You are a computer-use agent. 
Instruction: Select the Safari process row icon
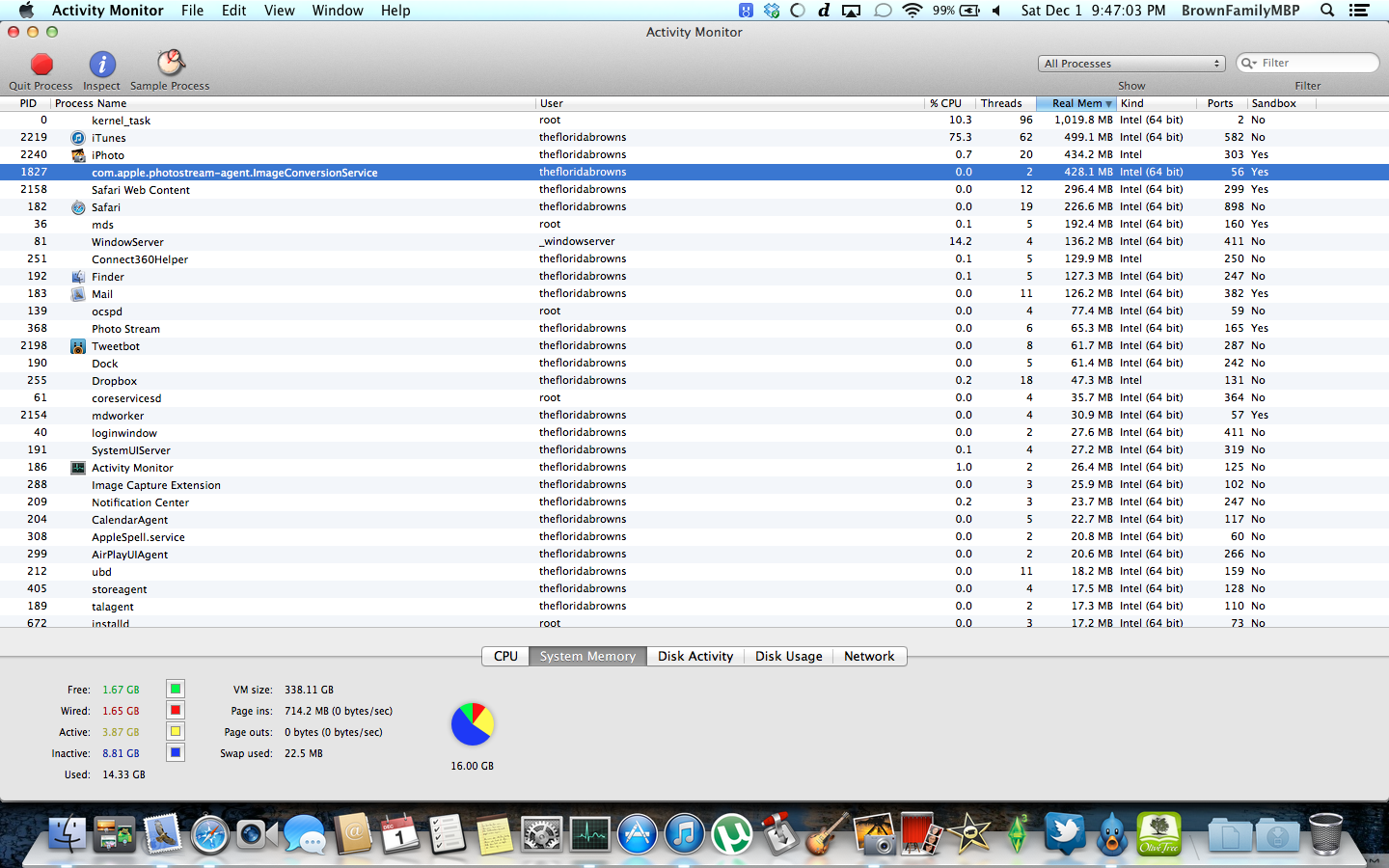78,207
